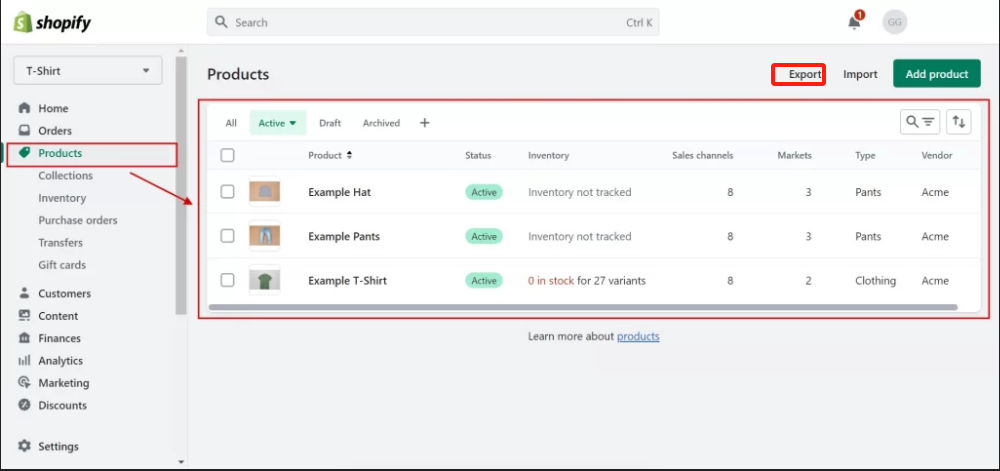Screen dimensions: 1000x471
Task: Click the Export button
Action: (x=805, y=74)
